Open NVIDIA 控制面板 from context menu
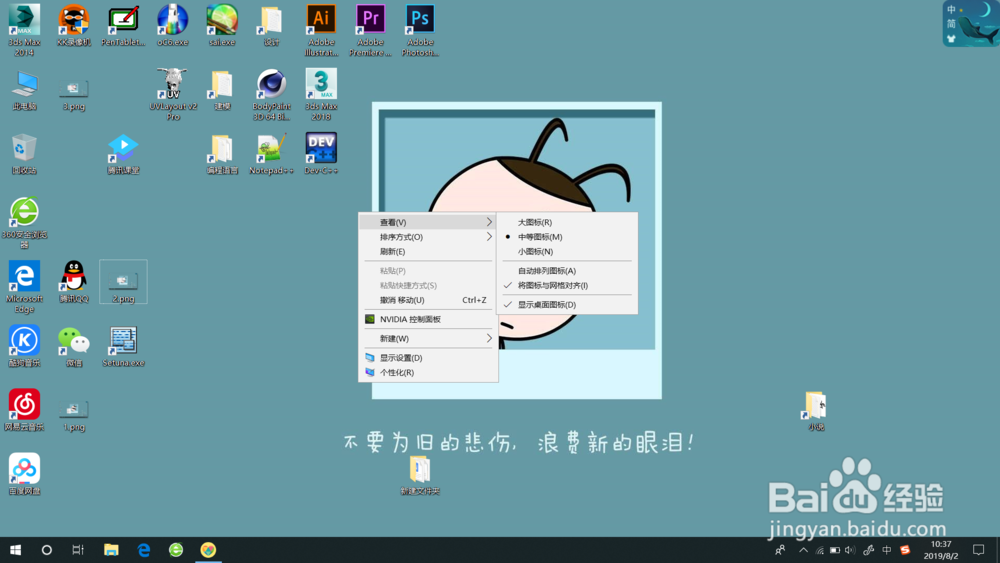Screen dimensions: 1000x563 pos(428,319)
